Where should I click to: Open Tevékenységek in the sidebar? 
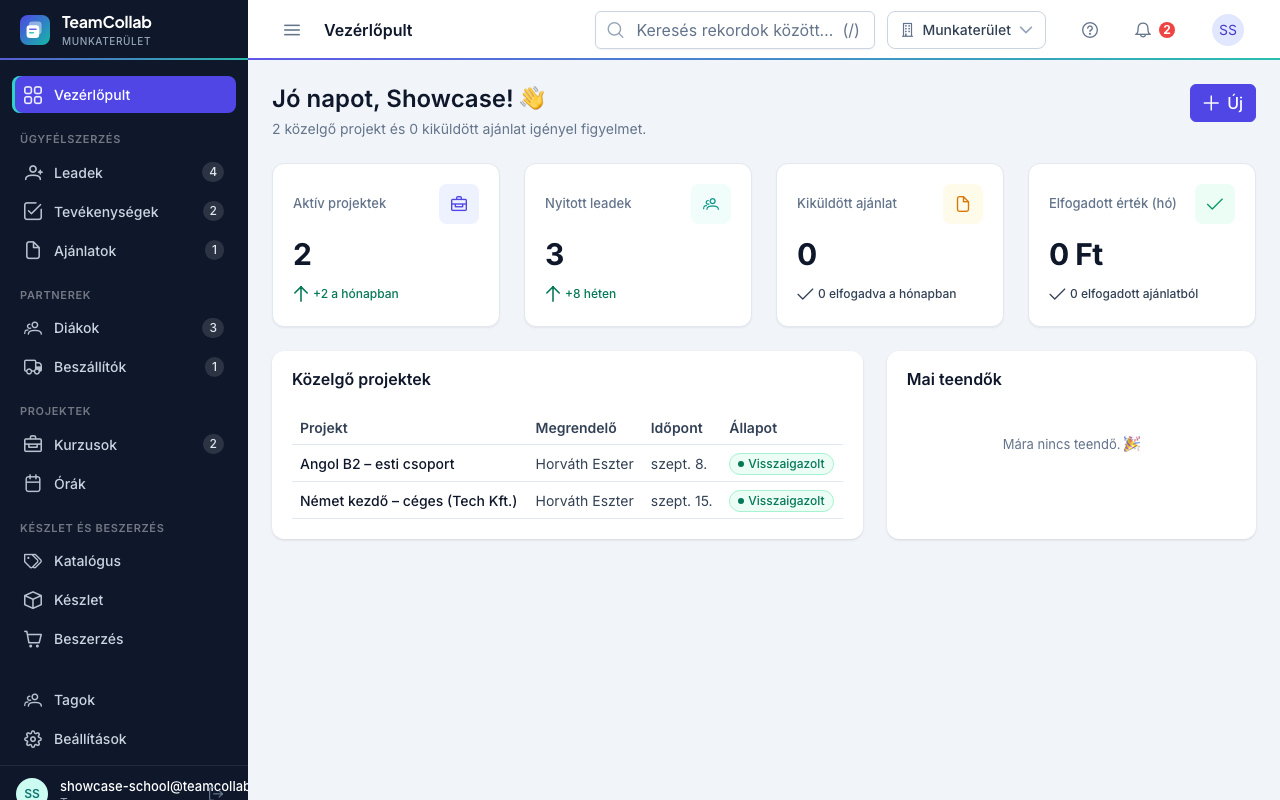click(124, 212)
